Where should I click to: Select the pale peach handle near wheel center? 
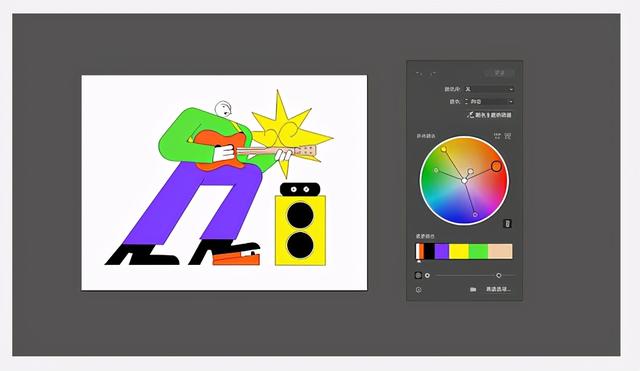[471, 171]
